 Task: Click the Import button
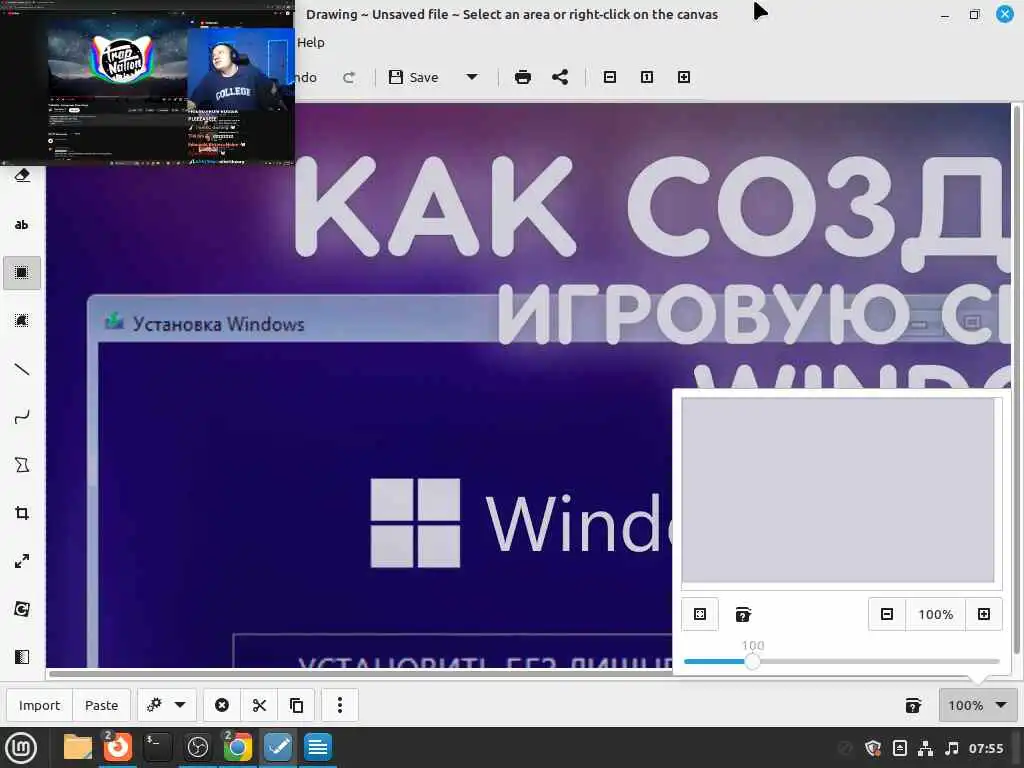[39, 705]
